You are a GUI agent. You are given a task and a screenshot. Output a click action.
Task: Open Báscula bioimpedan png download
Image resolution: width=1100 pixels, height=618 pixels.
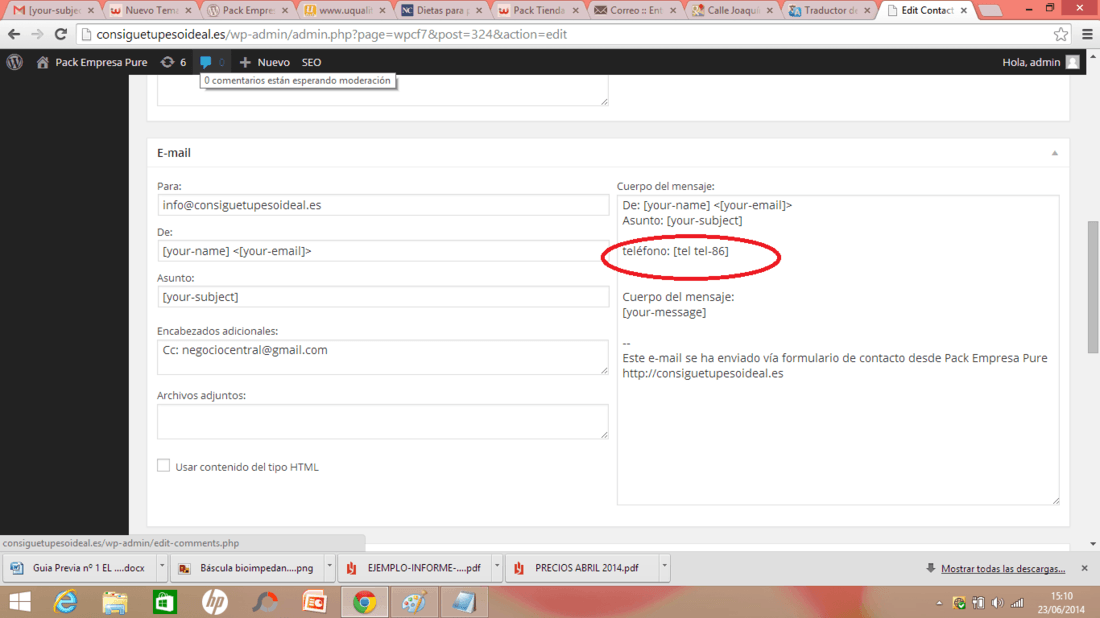coord(247,567)
